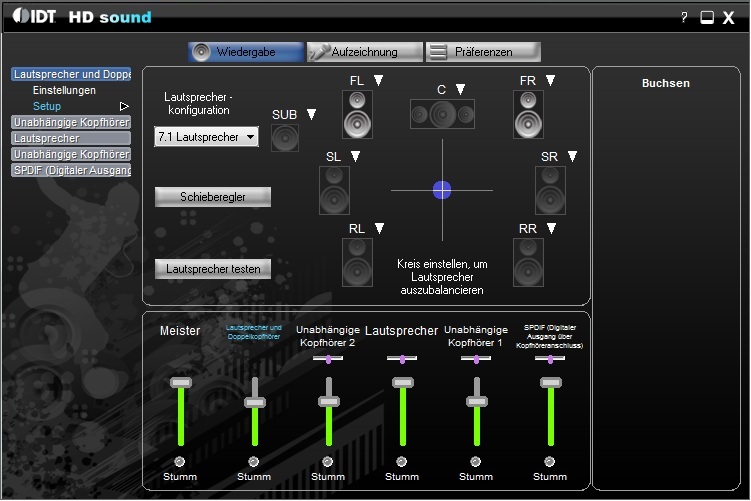
Task: Mute Lautsprecher und Doppelkopfhörer channel
Action: pos(253,462)
